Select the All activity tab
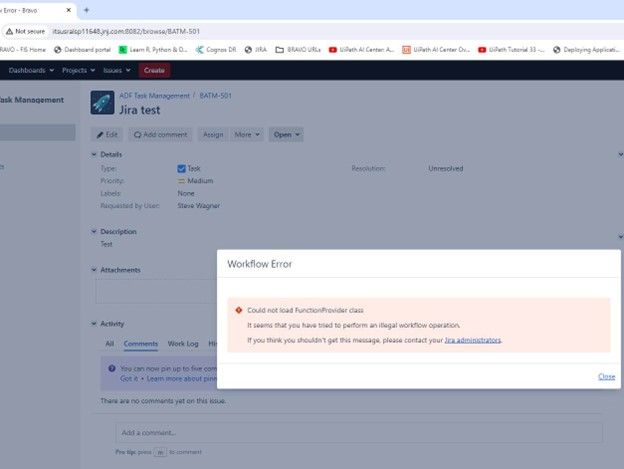 tap(109, 344)
